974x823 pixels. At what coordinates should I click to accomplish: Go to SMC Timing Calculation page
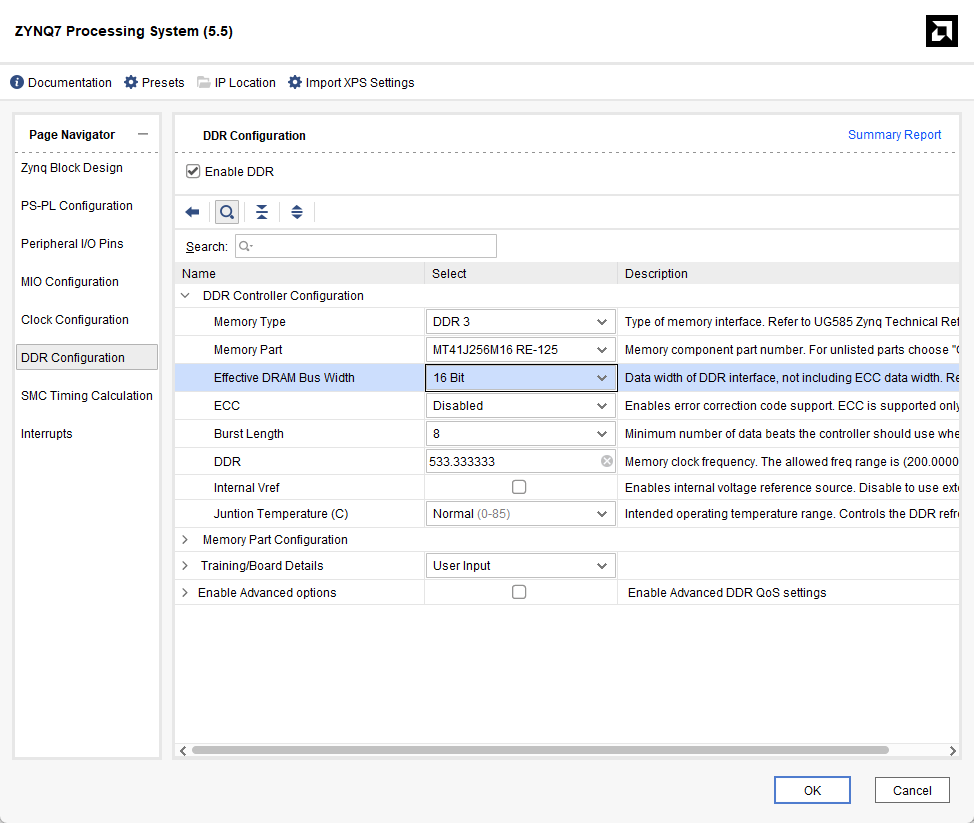tap(86, 396)
